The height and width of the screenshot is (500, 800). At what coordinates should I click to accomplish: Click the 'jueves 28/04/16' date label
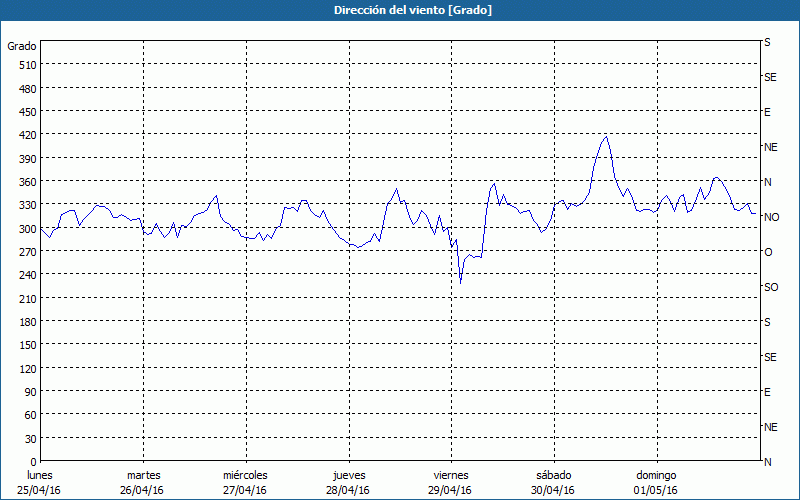click(x=348, y=482)
